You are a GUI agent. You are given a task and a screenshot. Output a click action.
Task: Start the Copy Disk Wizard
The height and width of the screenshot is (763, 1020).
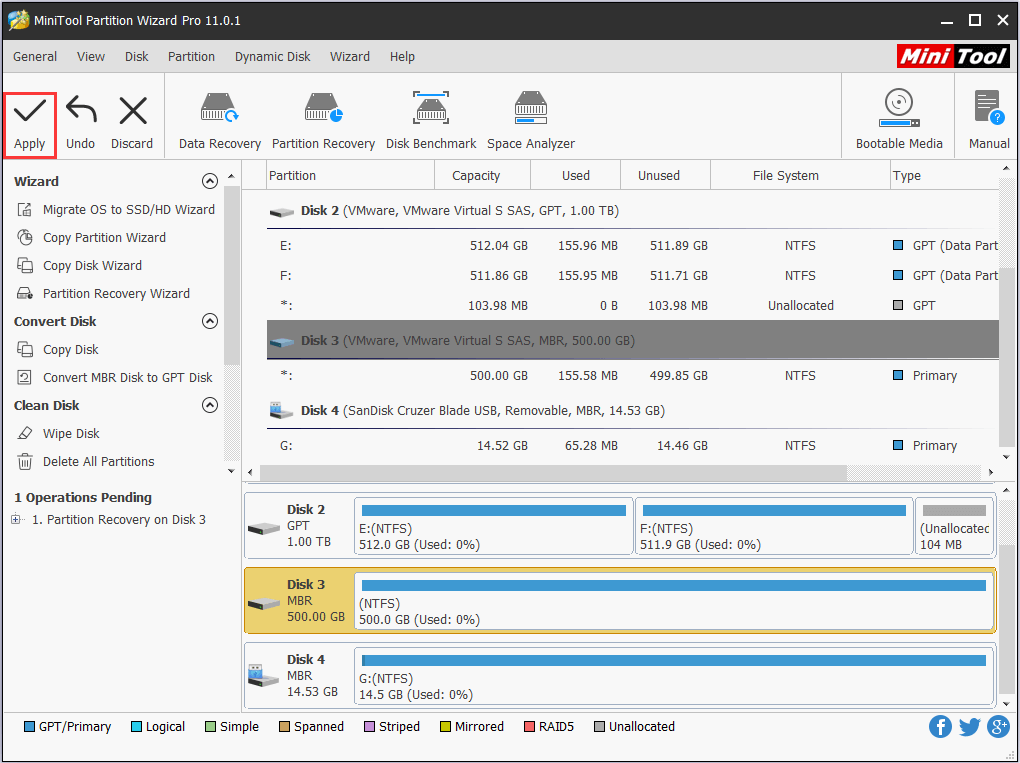pos(92,265)
